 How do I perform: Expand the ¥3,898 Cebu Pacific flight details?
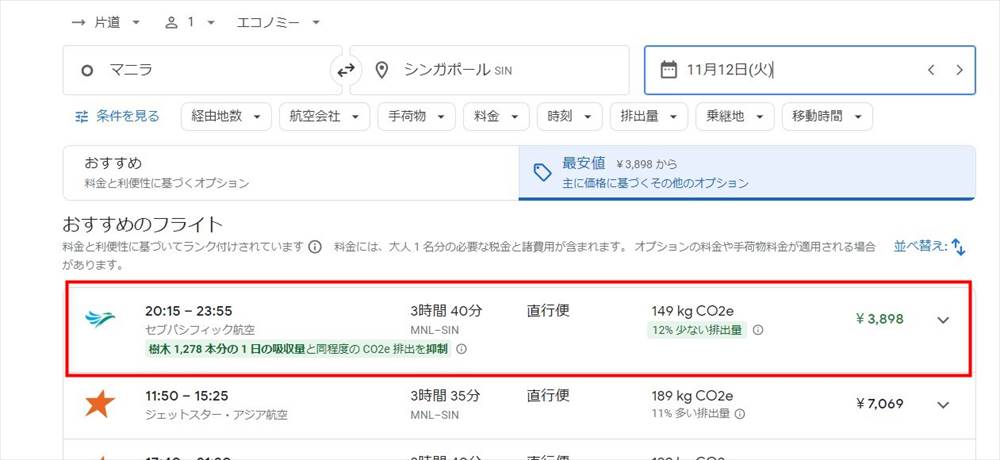[x=942, y=320]
